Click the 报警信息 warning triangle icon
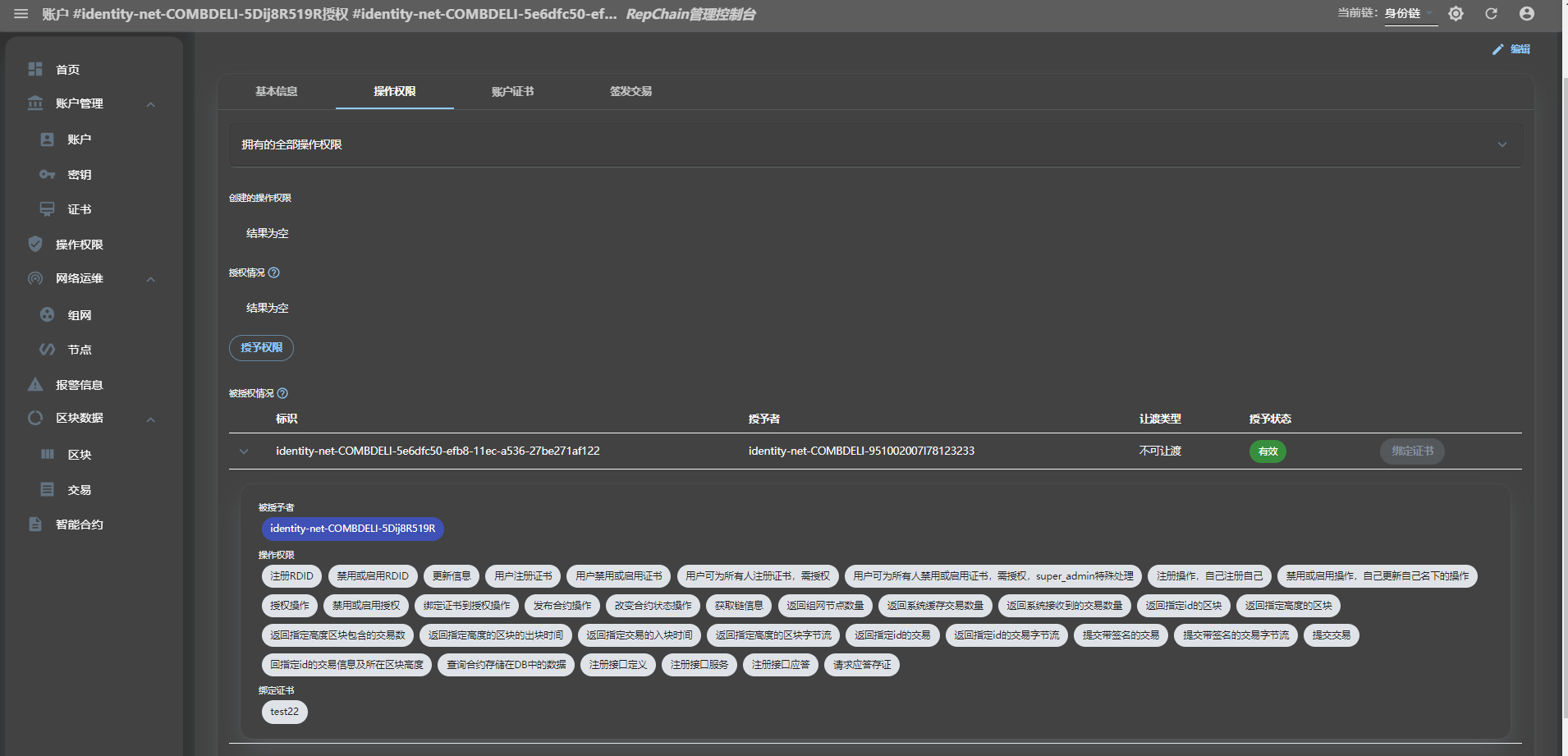 coord(35,384)
